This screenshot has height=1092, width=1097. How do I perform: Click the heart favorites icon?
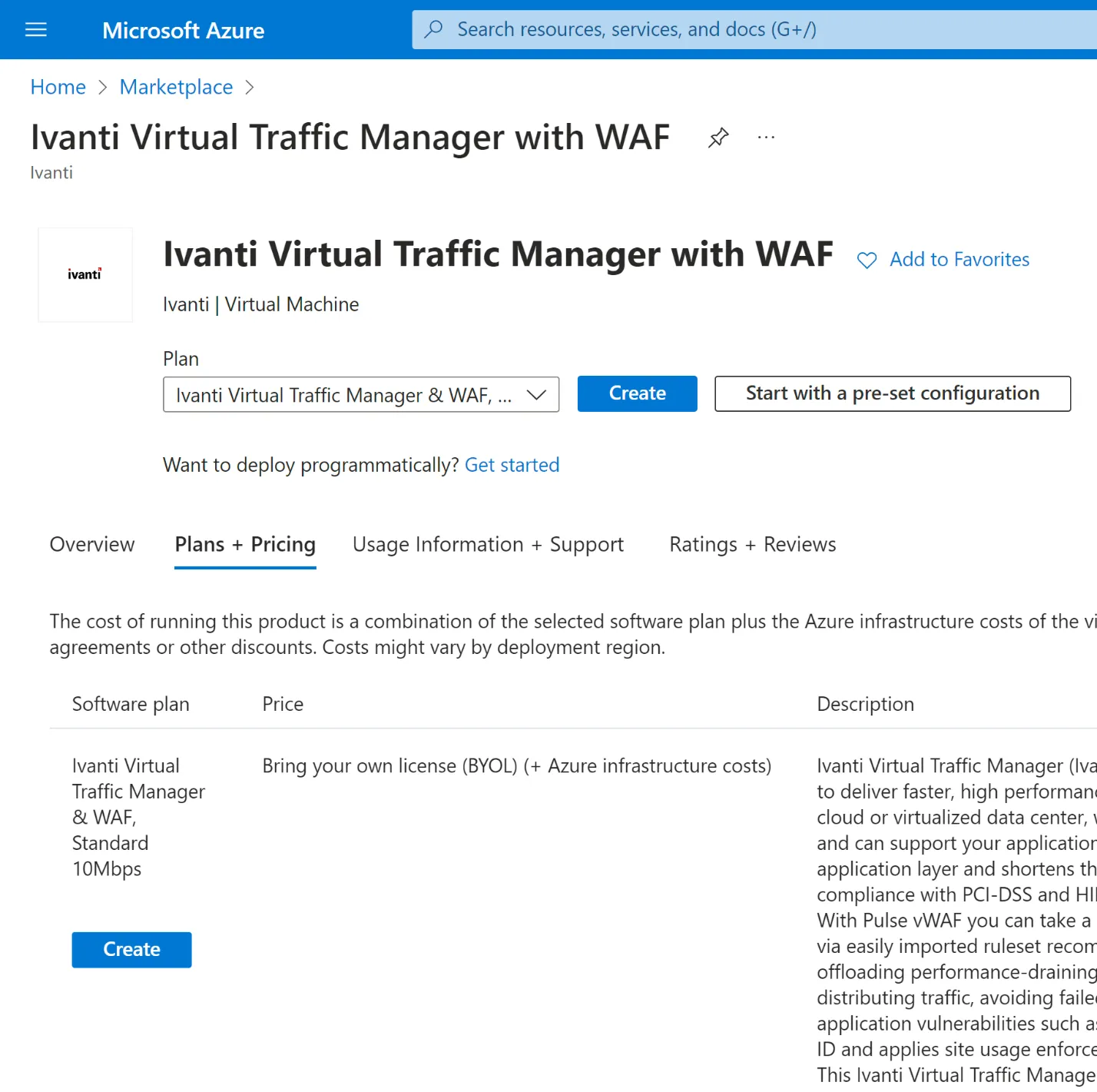click(867, 261)
